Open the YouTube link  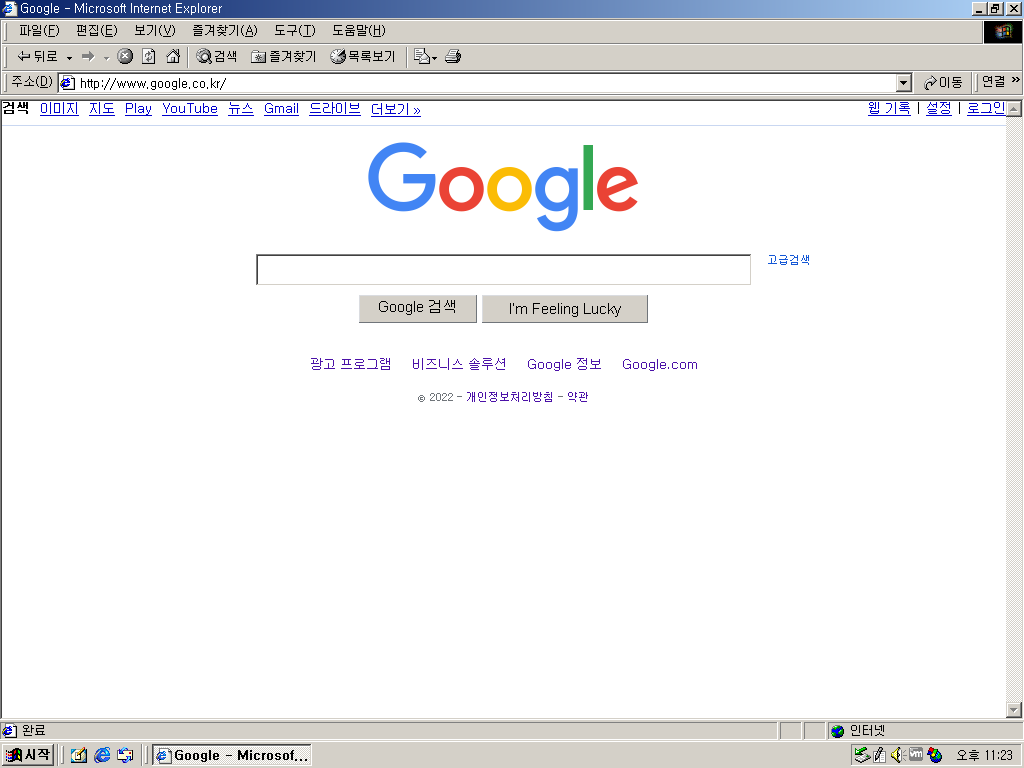pos(190,108)
